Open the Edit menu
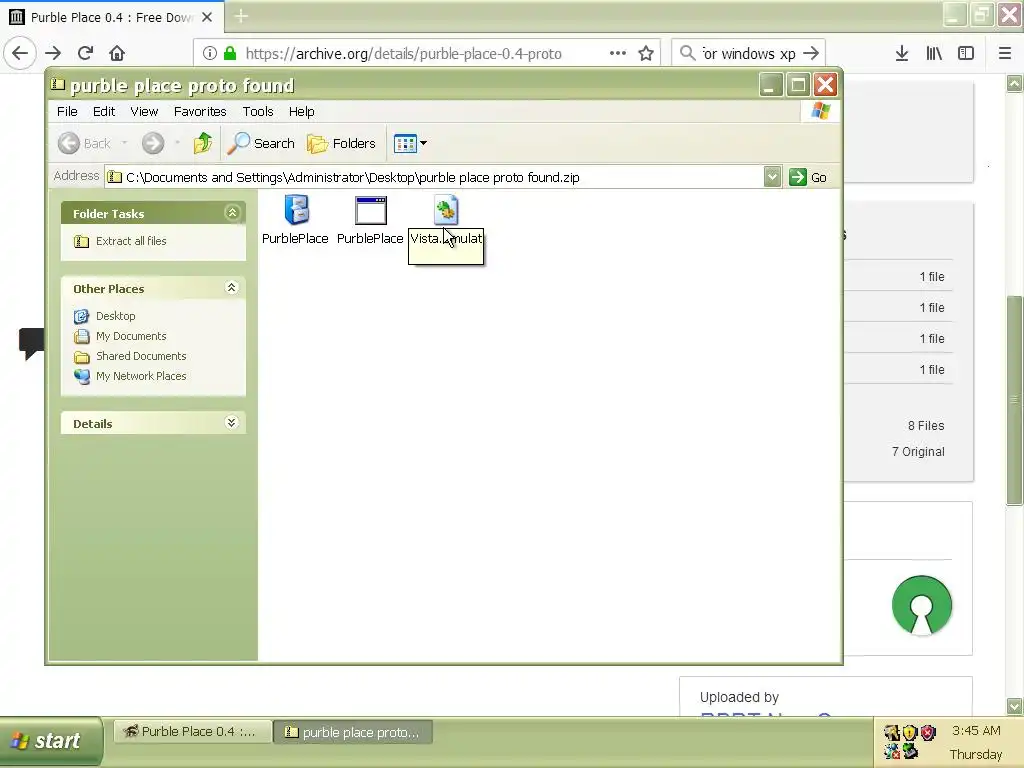Screen dimensions: 1024x768 coord(104,112)
